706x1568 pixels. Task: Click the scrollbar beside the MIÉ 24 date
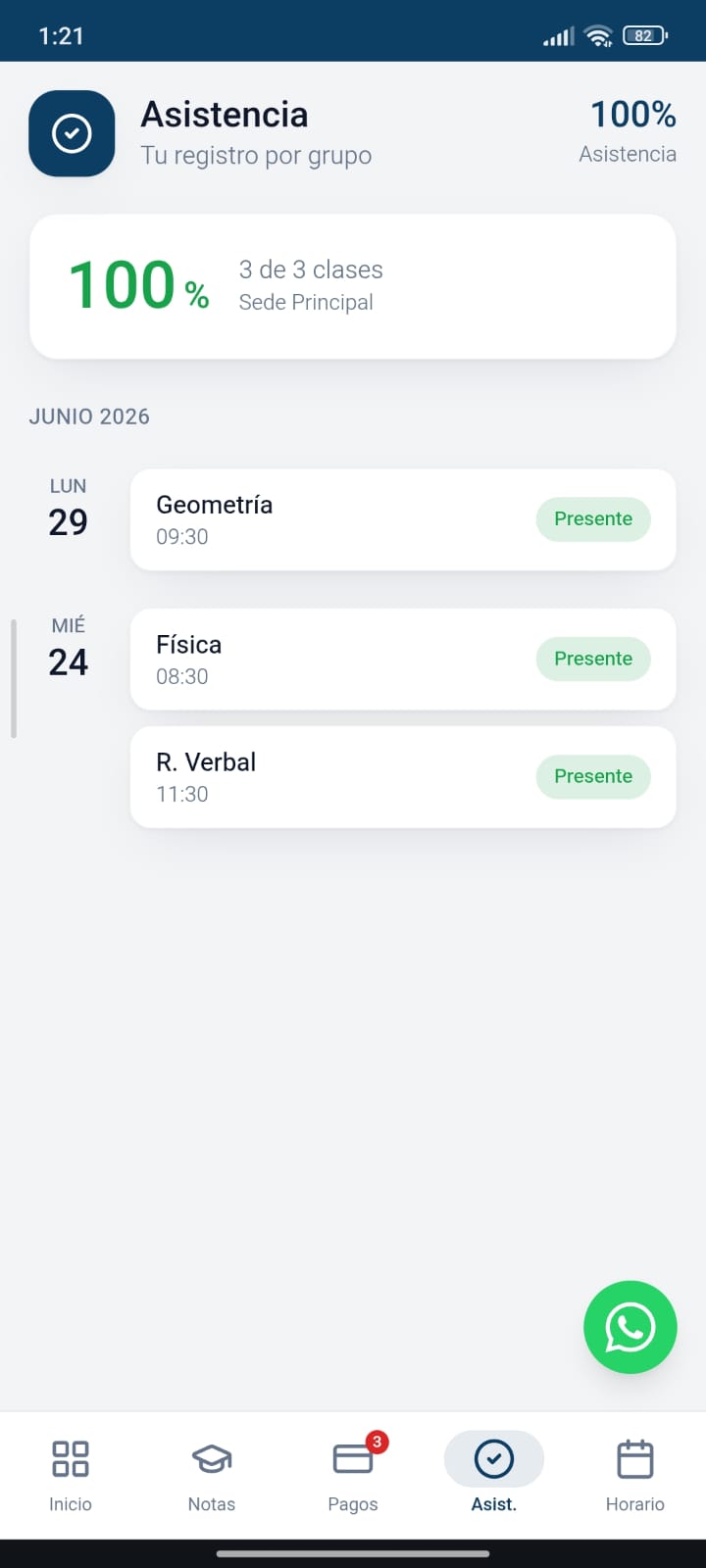click(x=14, y=678)
